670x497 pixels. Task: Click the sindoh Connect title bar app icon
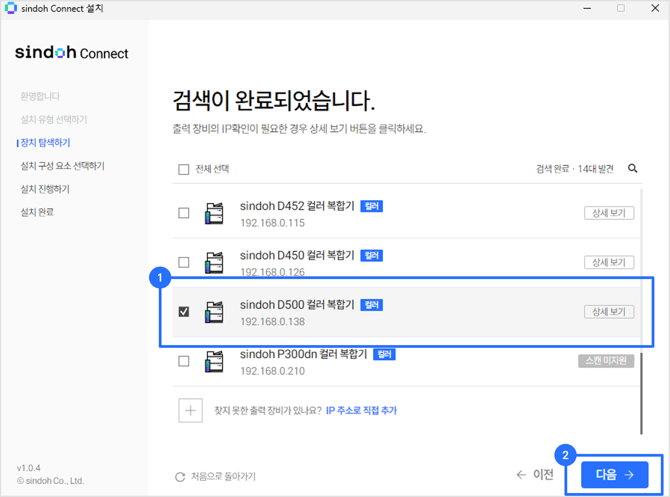point(10,8)
